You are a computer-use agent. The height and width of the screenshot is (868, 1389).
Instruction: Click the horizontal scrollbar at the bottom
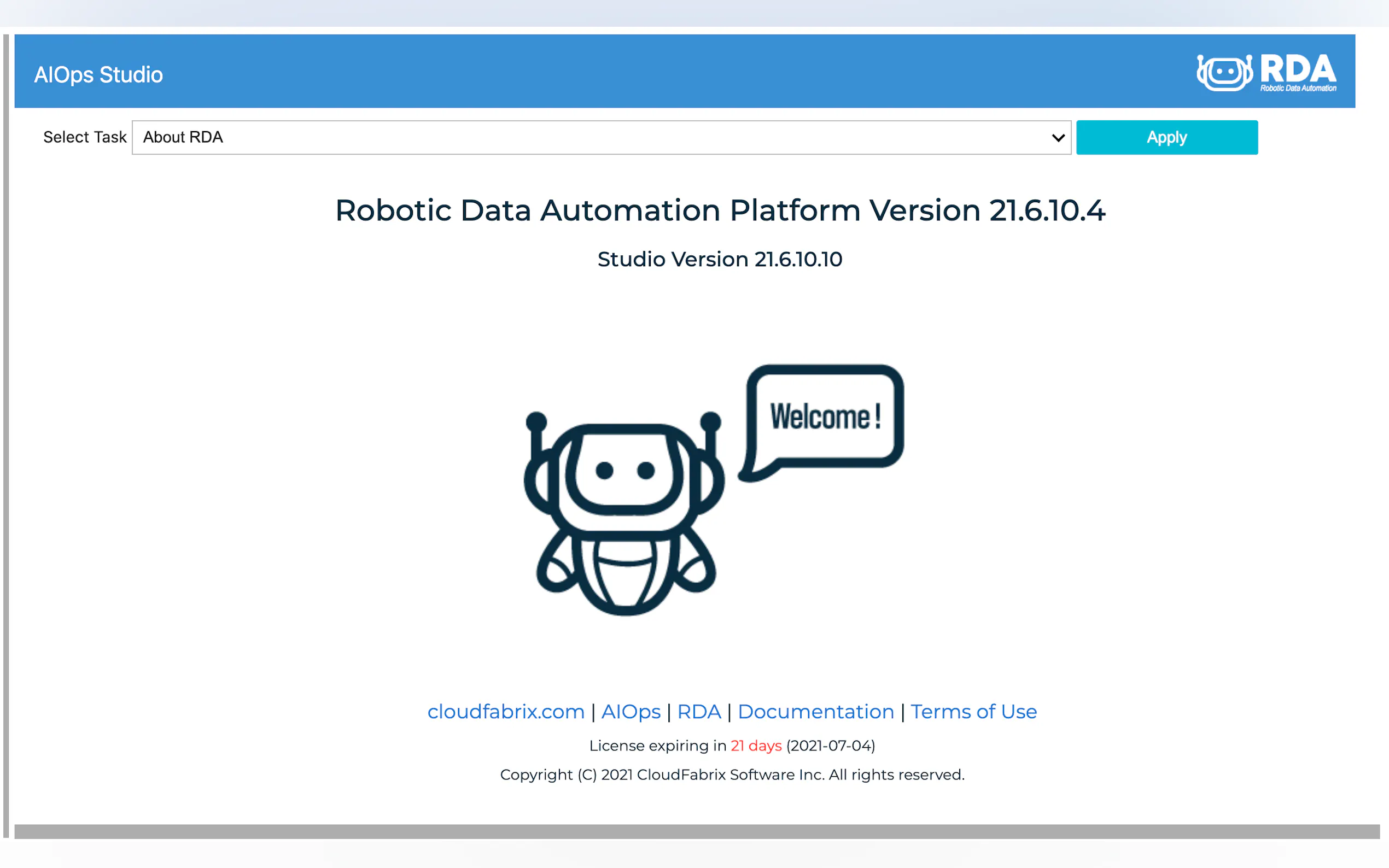pyautogui.click(x=696, y=831)
